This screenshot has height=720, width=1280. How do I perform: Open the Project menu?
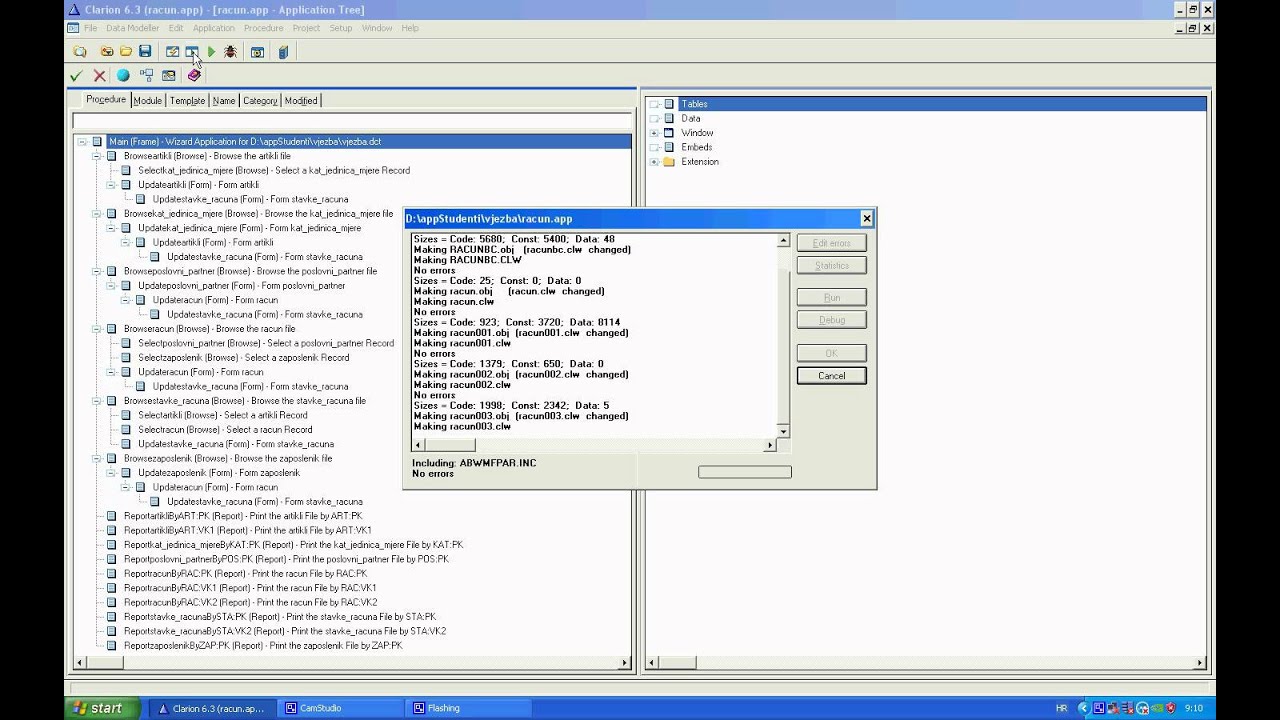(x=306, y=28)
